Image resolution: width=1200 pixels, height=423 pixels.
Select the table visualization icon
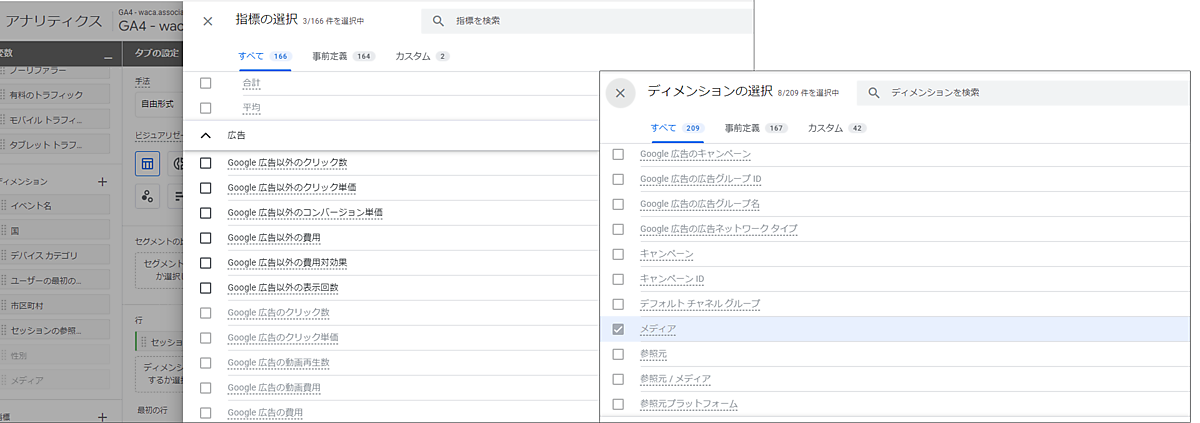147,164
